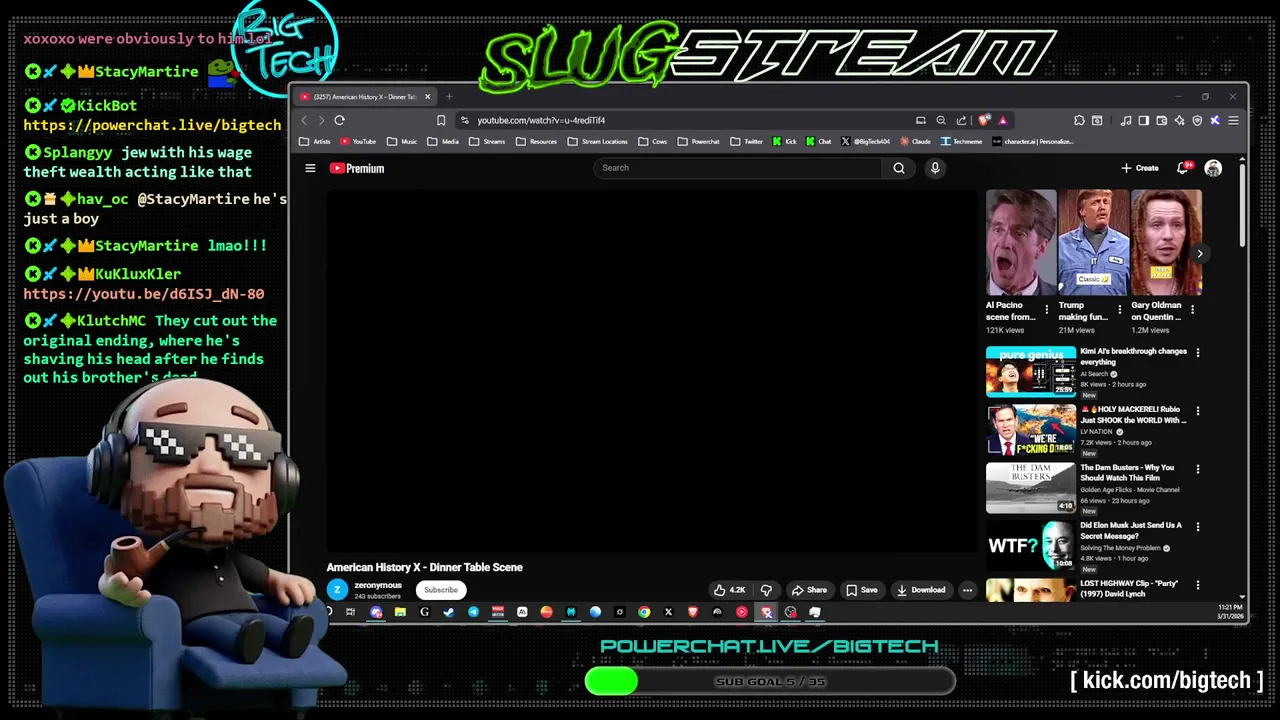Click the black video player area

click(x=652, y=370)
